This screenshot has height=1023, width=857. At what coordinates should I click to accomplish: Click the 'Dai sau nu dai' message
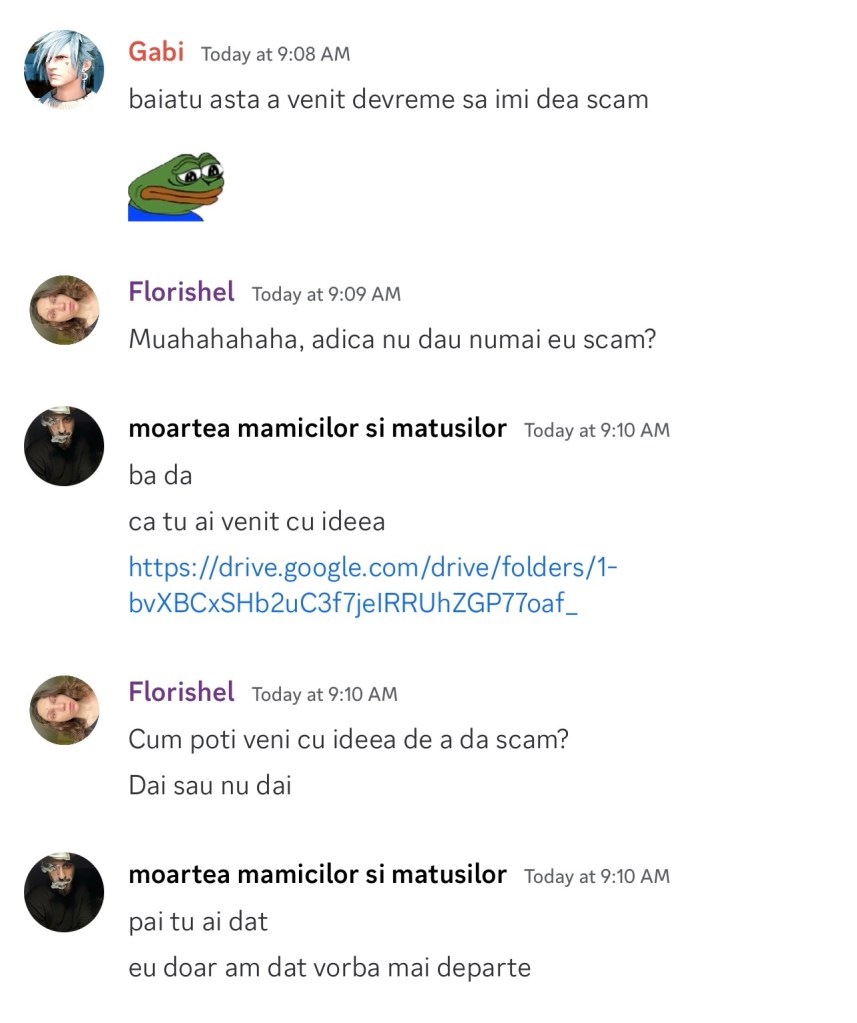(x=210, y=785)
